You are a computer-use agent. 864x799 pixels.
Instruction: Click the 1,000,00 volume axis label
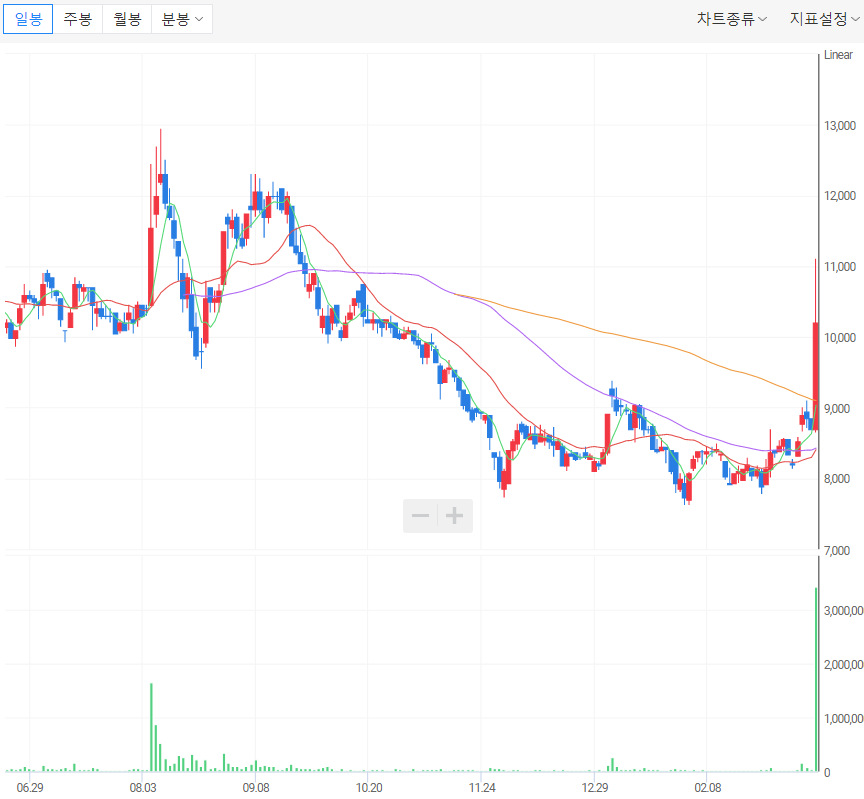point(843,719)
